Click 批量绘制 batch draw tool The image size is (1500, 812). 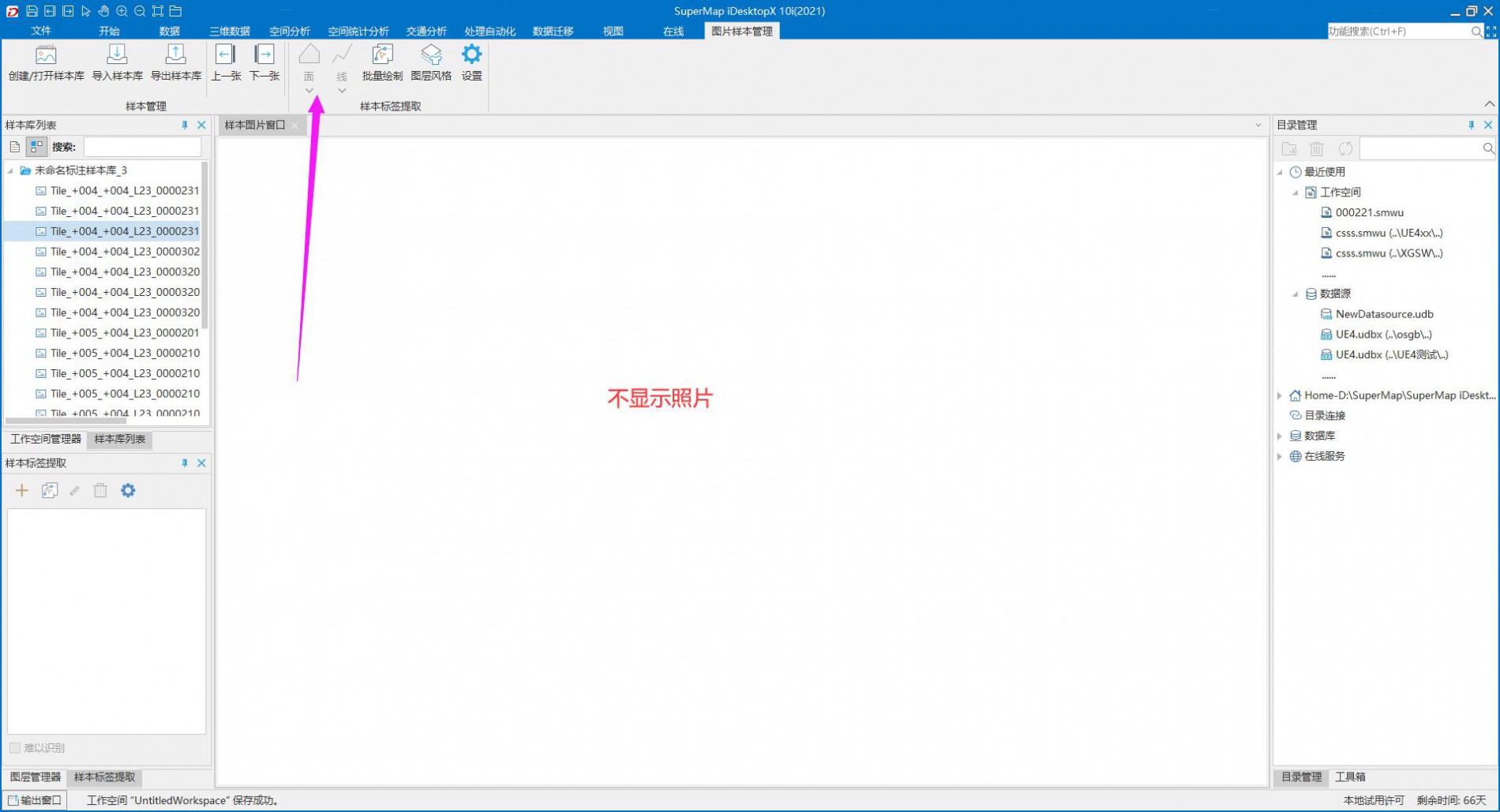[x=382, y=63]
